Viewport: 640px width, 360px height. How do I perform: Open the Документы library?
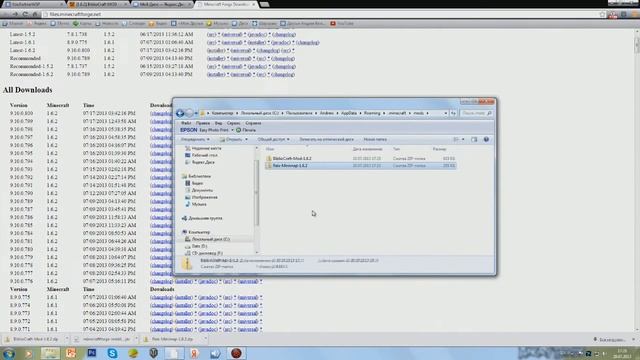pos(199,190)
